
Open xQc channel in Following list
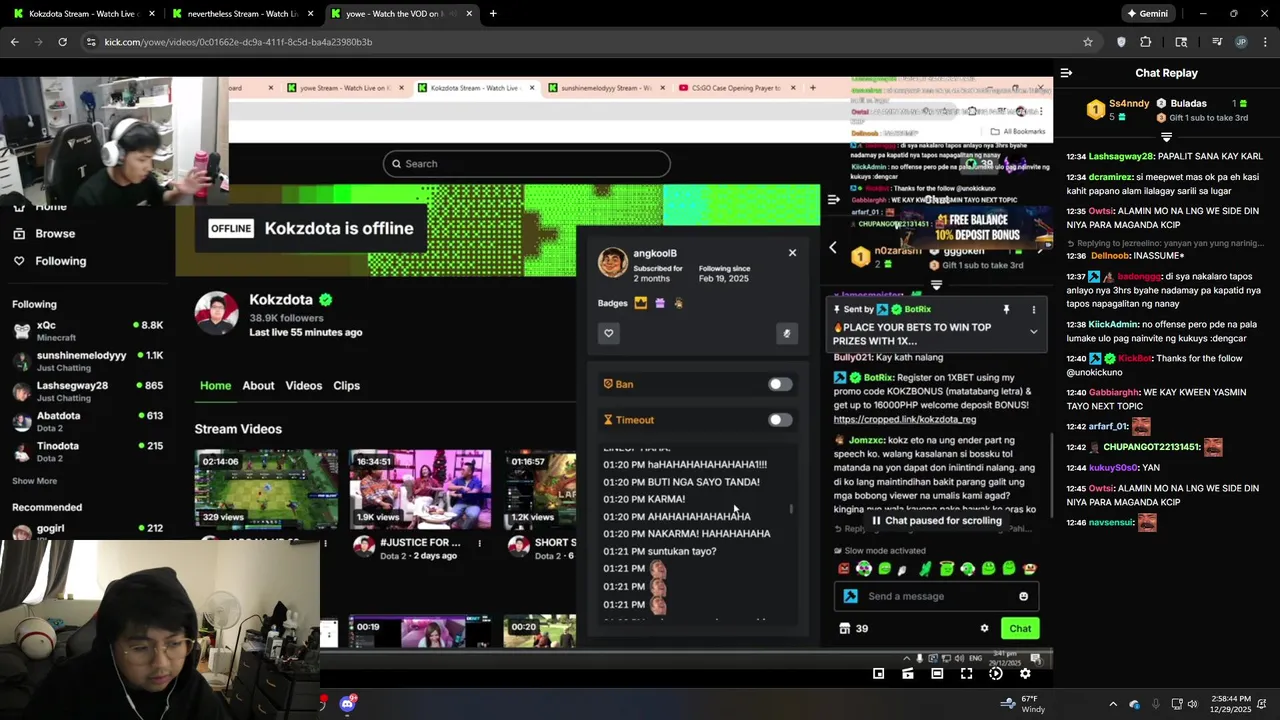[87, 330]
